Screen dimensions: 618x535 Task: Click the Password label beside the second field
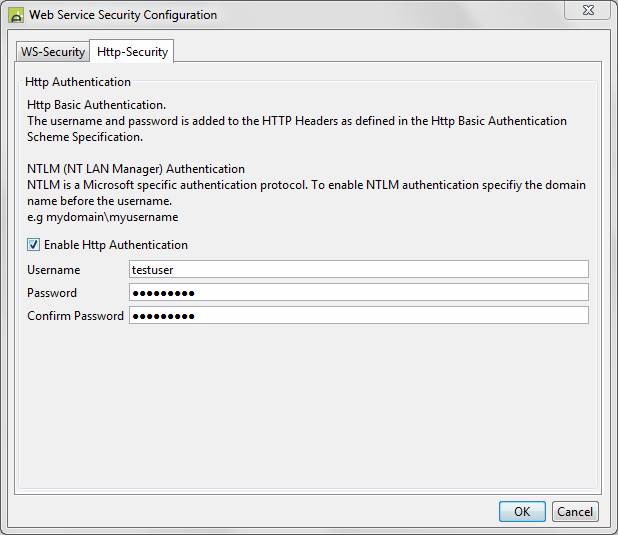pyautogui.click(x=52, y=293)
